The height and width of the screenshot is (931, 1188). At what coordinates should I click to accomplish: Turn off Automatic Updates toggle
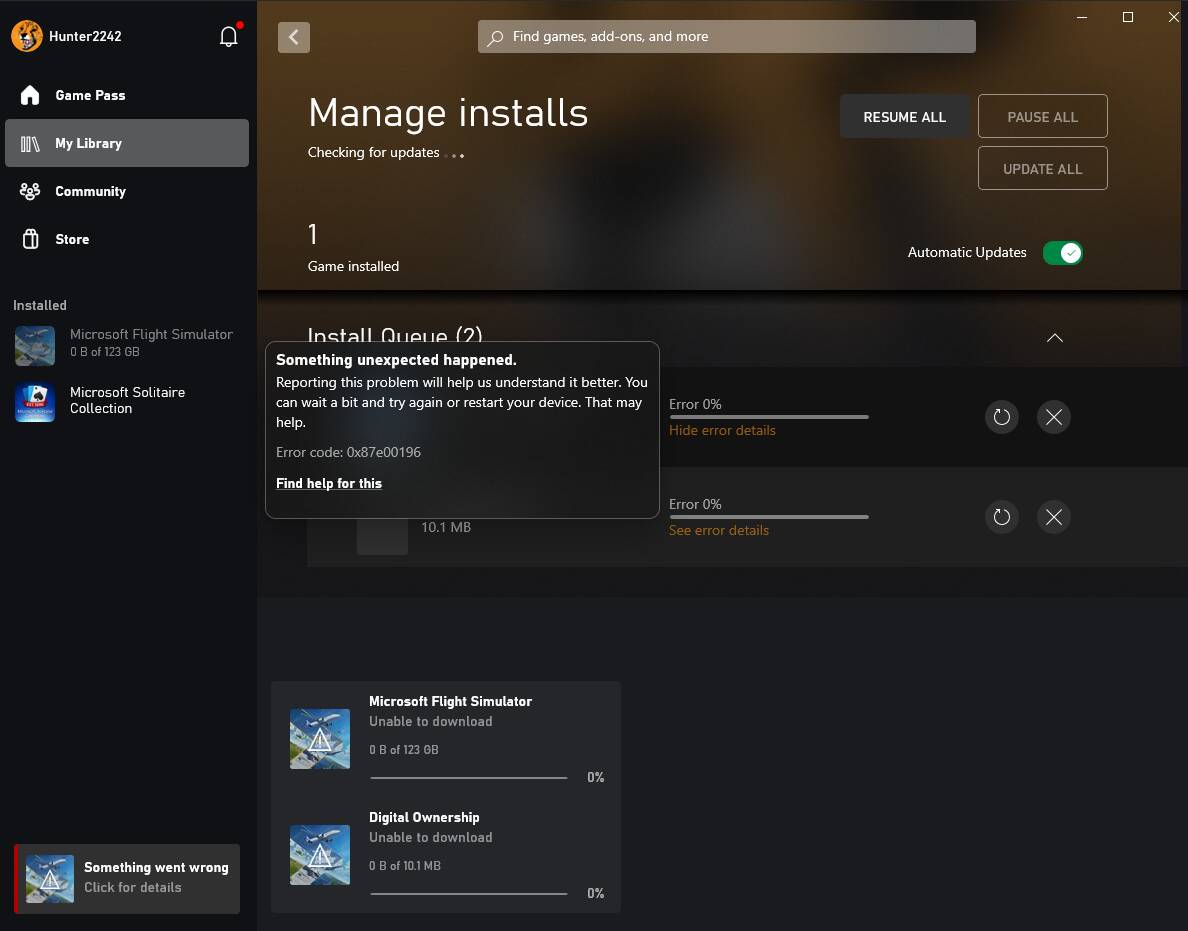(1062, 253)
